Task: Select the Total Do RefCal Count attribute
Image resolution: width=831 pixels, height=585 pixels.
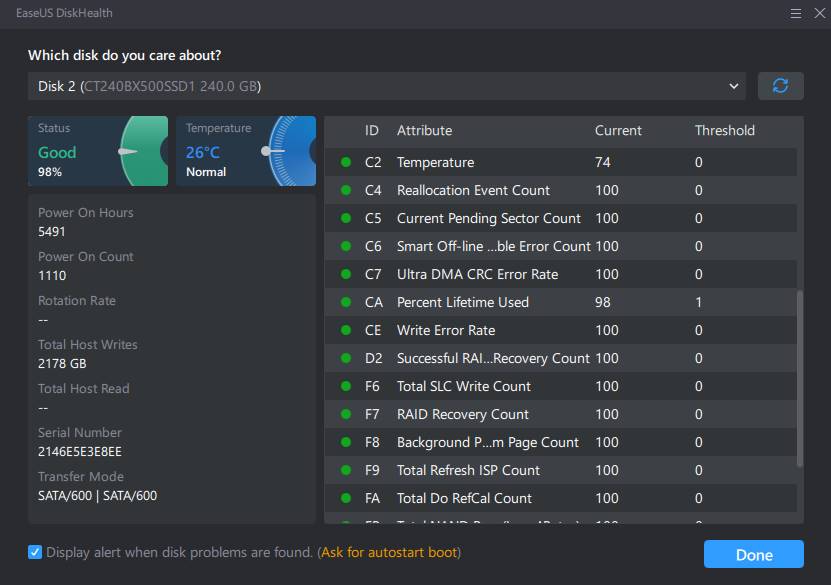Action: coord(464,498)
